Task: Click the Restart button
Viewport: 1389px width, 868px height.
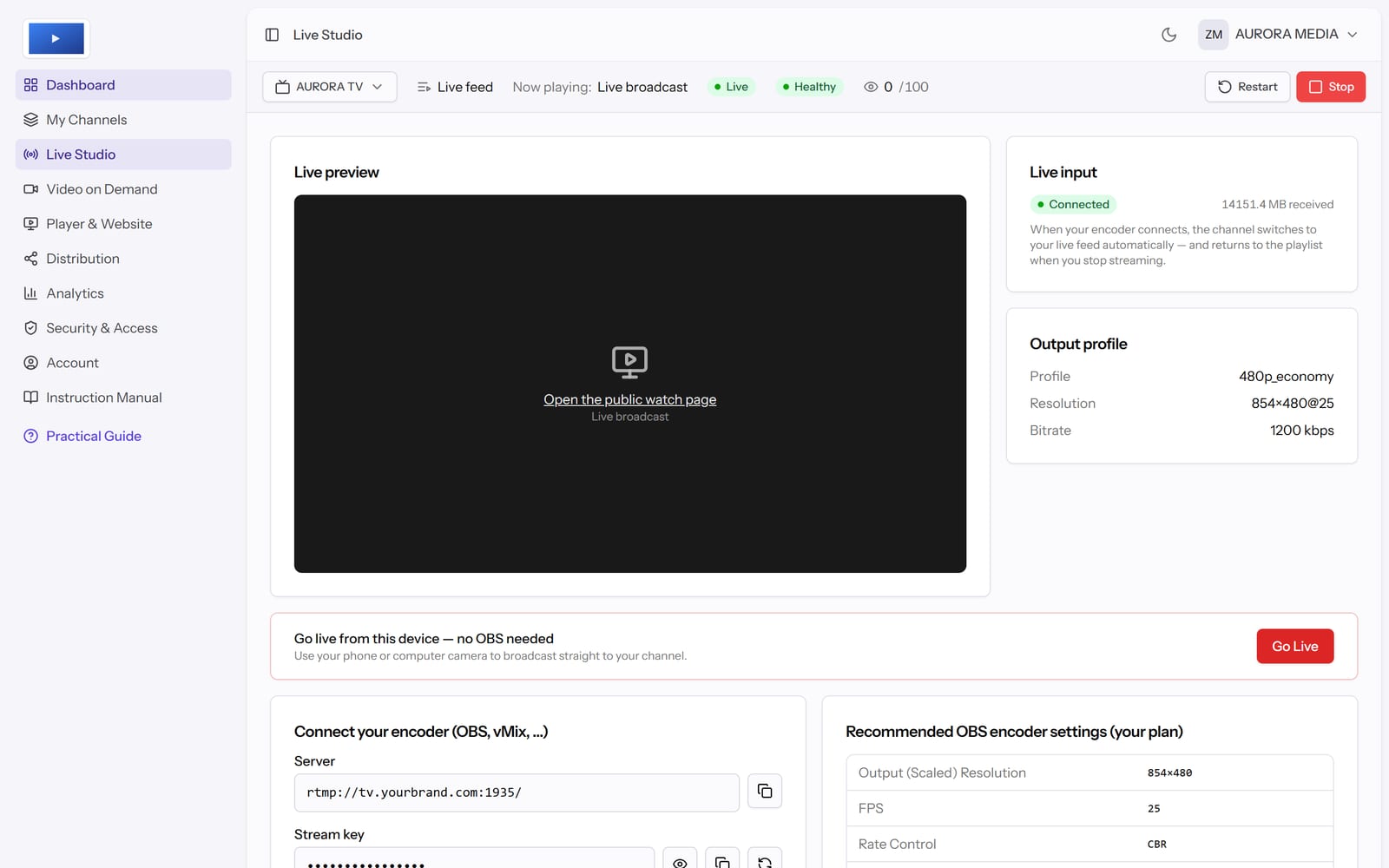Action: (1247, 87)
